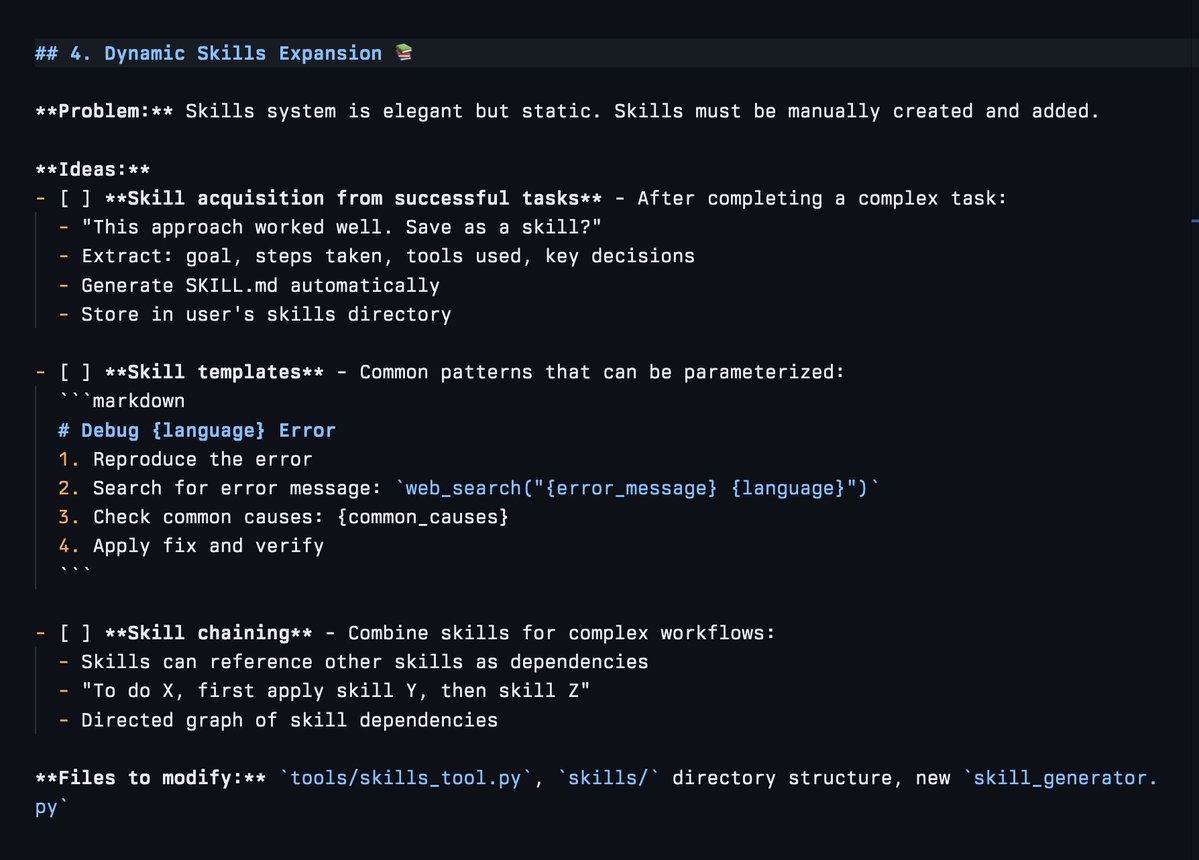1199x860 pixels.
Task: Click the blue marker on right scrollbar
Action: click(x=1194, y=219)
